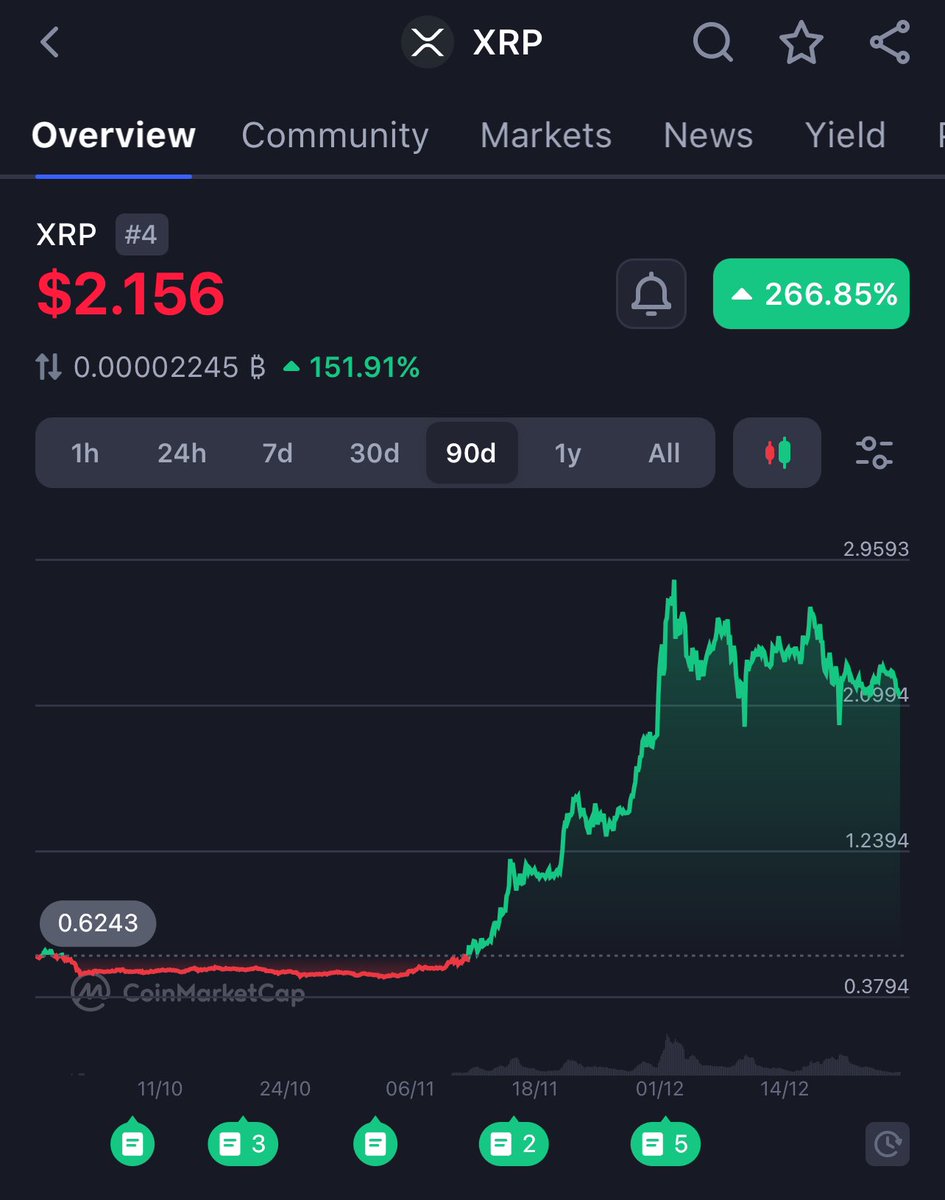This screenshot has width=945, height=1200.
Task: Select 90d chart range
Action: click(x=471, y=453)
